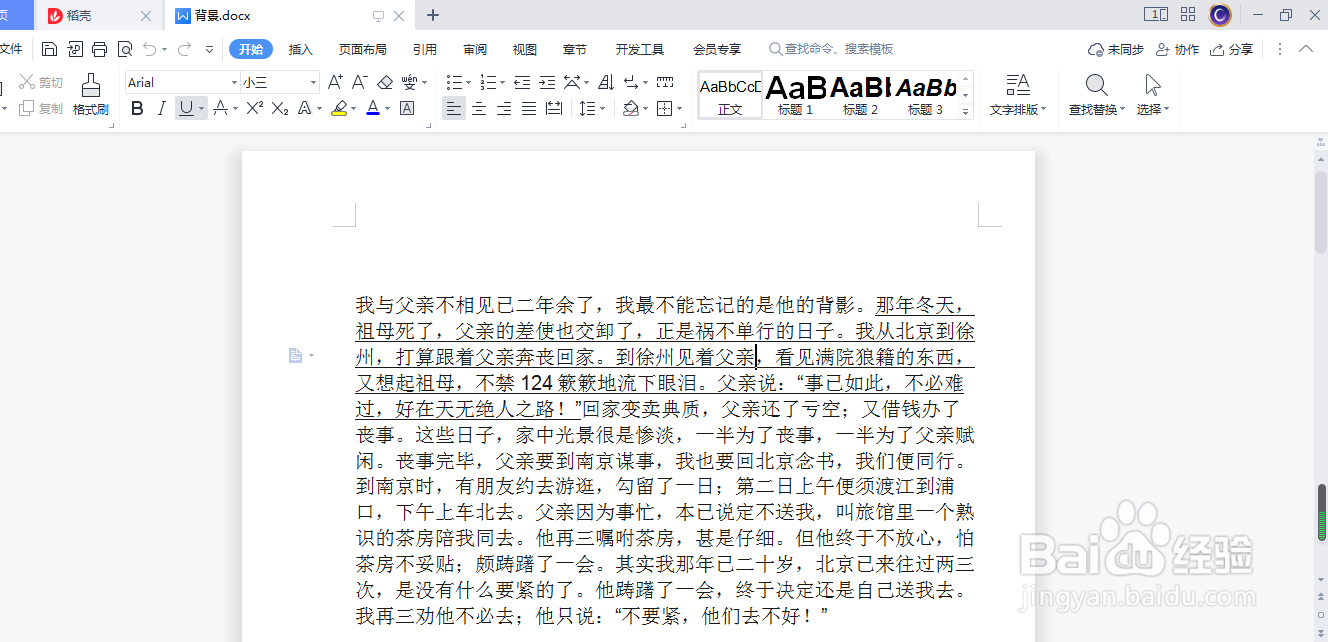Open the 小三 font size dropdown
The height and width of the screenshot is (642, 1328).
[313, 82]
